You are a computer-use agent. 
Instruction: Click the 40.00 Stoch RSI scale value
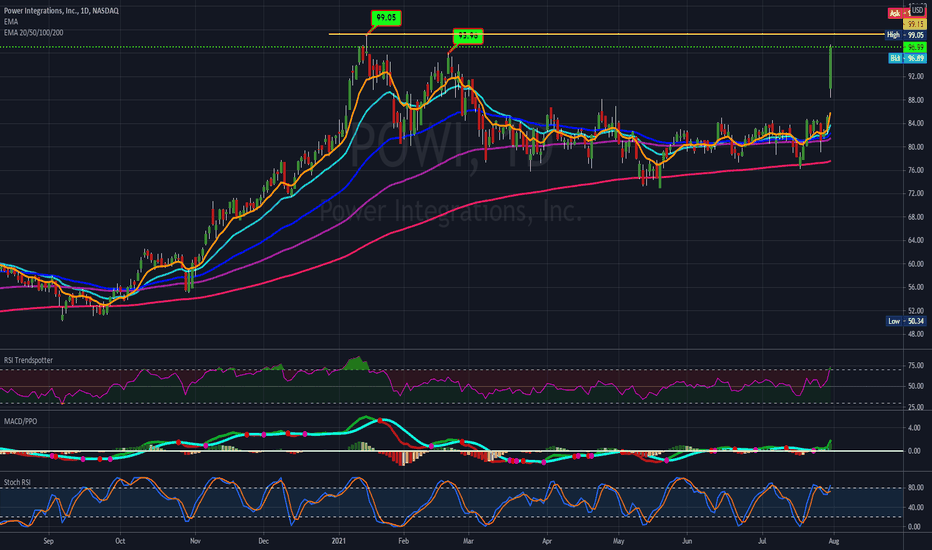pyautogui.click(x=915, y=508)
